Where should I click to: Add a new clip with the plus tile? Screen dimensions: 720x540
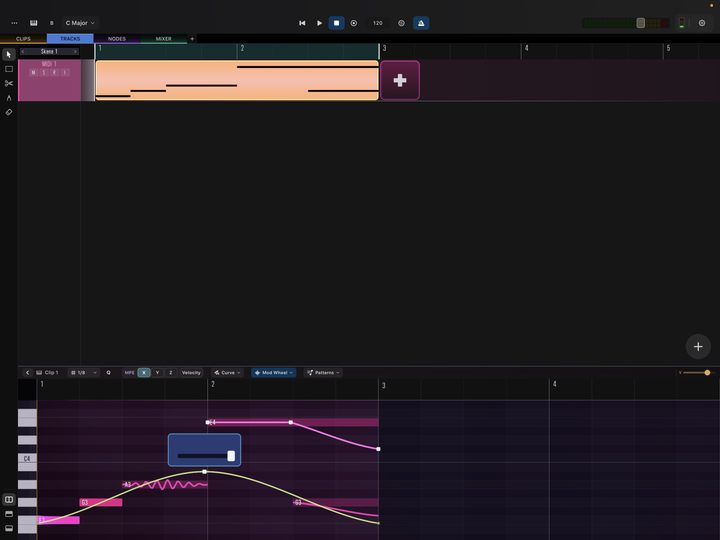tap(400, 80)
